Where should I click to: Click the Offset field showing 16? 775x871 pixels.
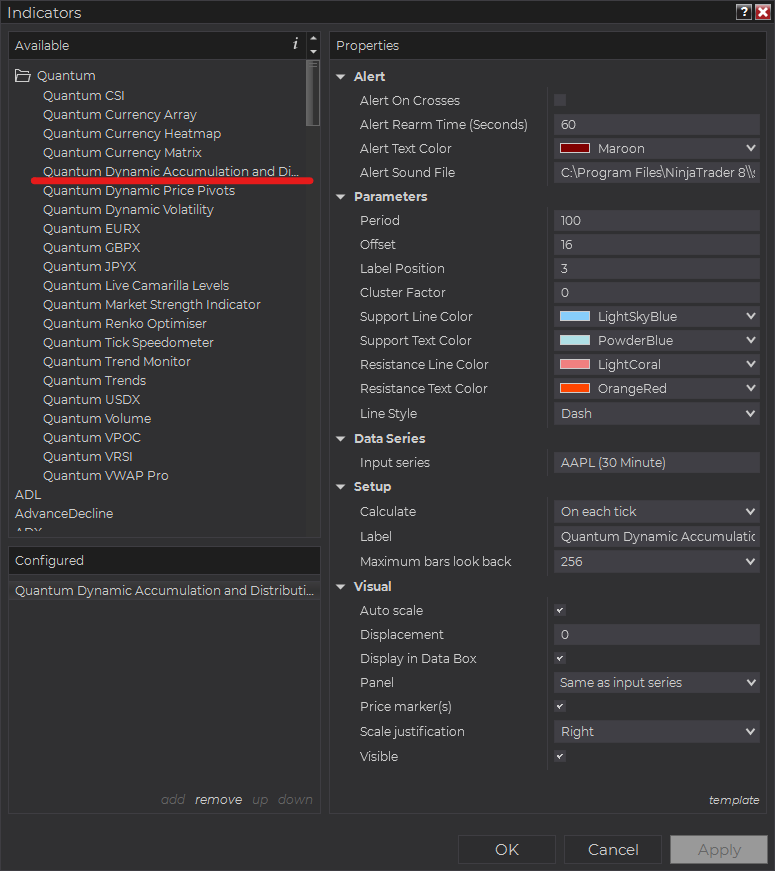click(657, 244)
